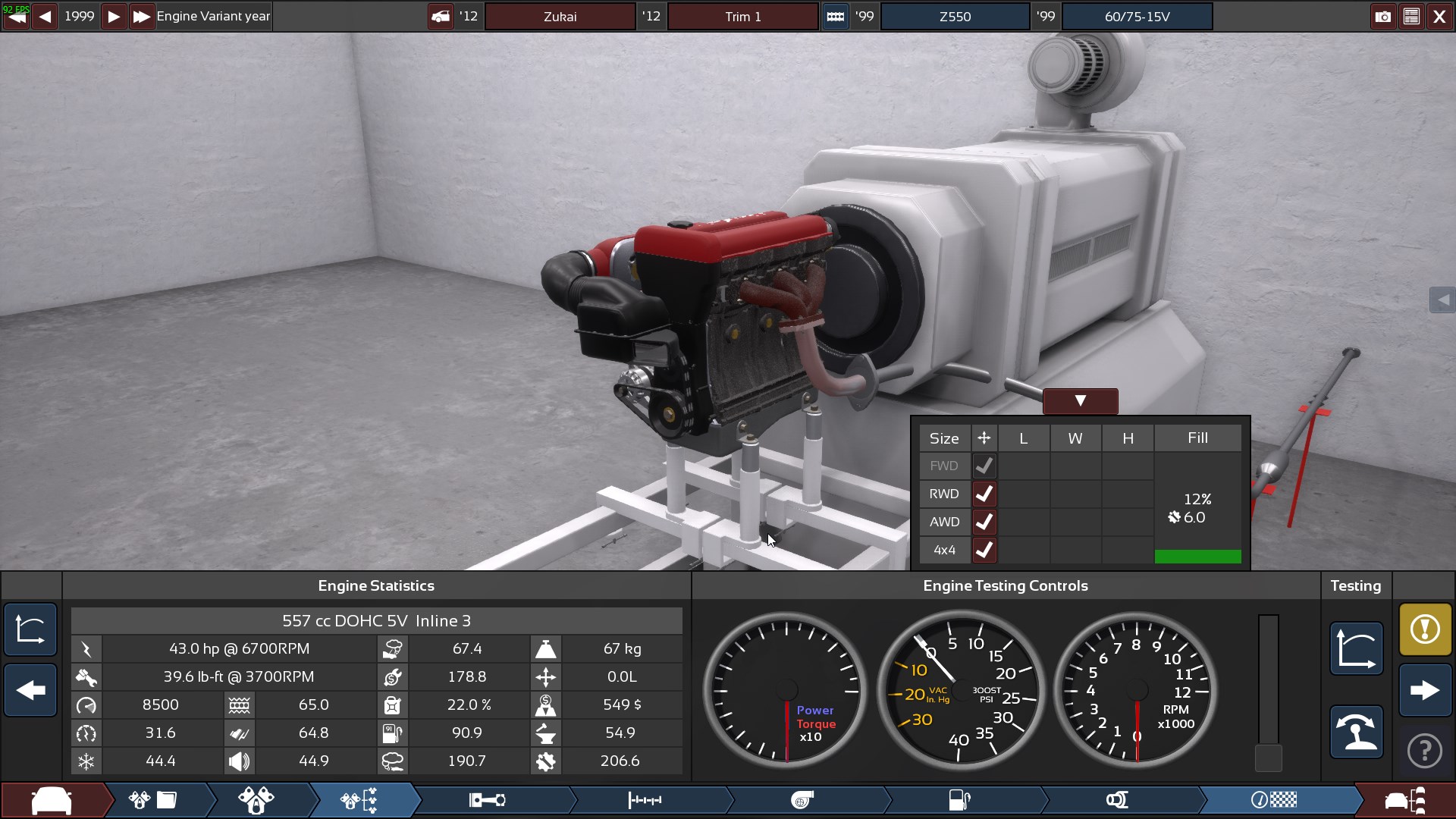The width and height of the screenshot is (1456, 819).
Task: Click the dyno graph button under Testing
Action: [x=1357, y=649]
